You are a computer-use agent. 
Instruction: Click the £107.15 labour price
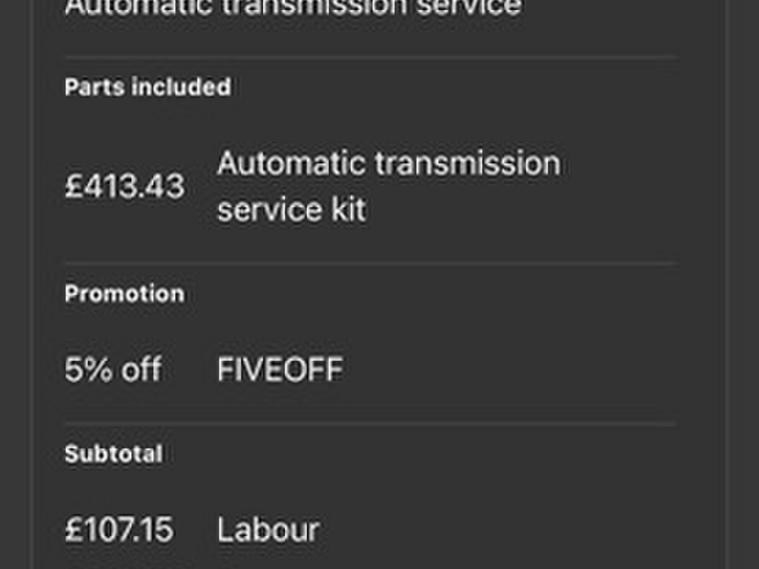coord(118,530)
